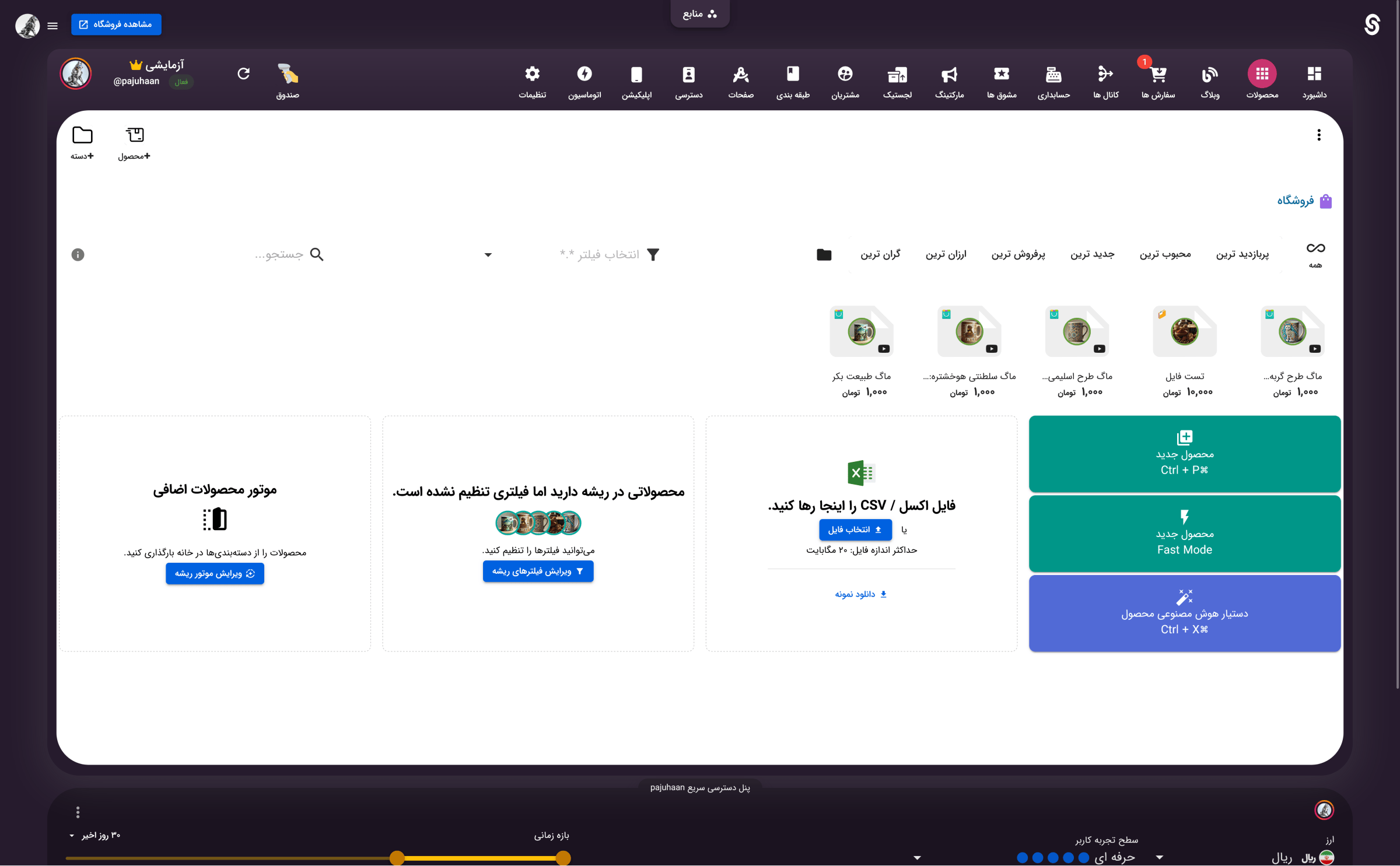
Task: Add a new product with +محصول icon
Action: click(135, 143)
